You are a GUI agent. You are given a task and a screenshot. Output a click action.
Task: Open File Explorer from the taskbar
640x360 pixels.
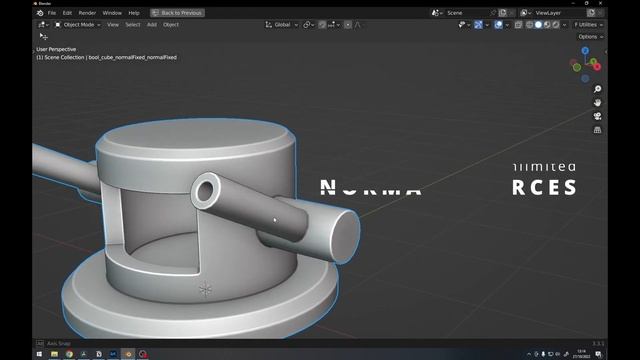[x=54, y=354]
